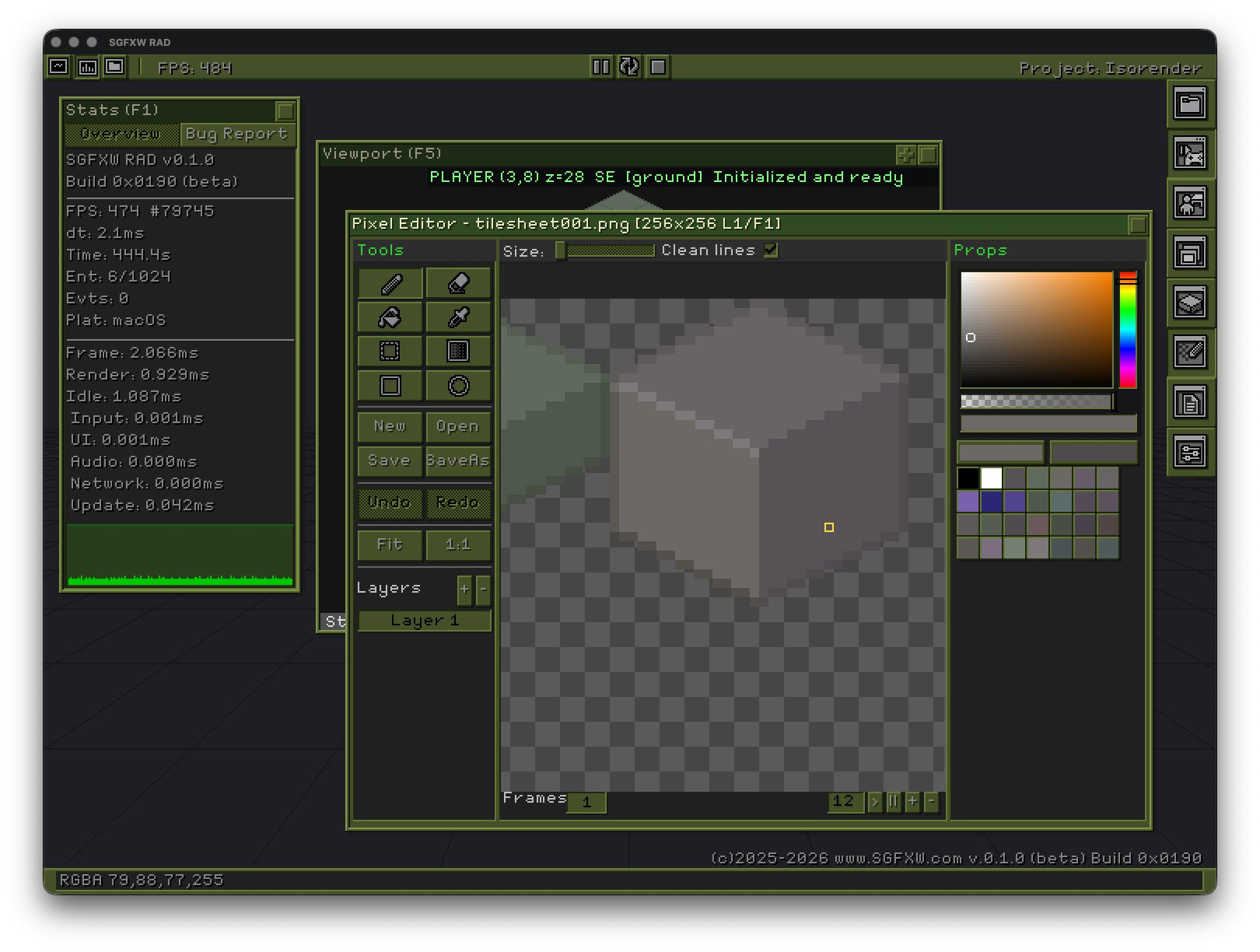The image size is (1260, 952).
Task: Click the green frame-time graph in Stats
Action: click(x=180, y=555)
